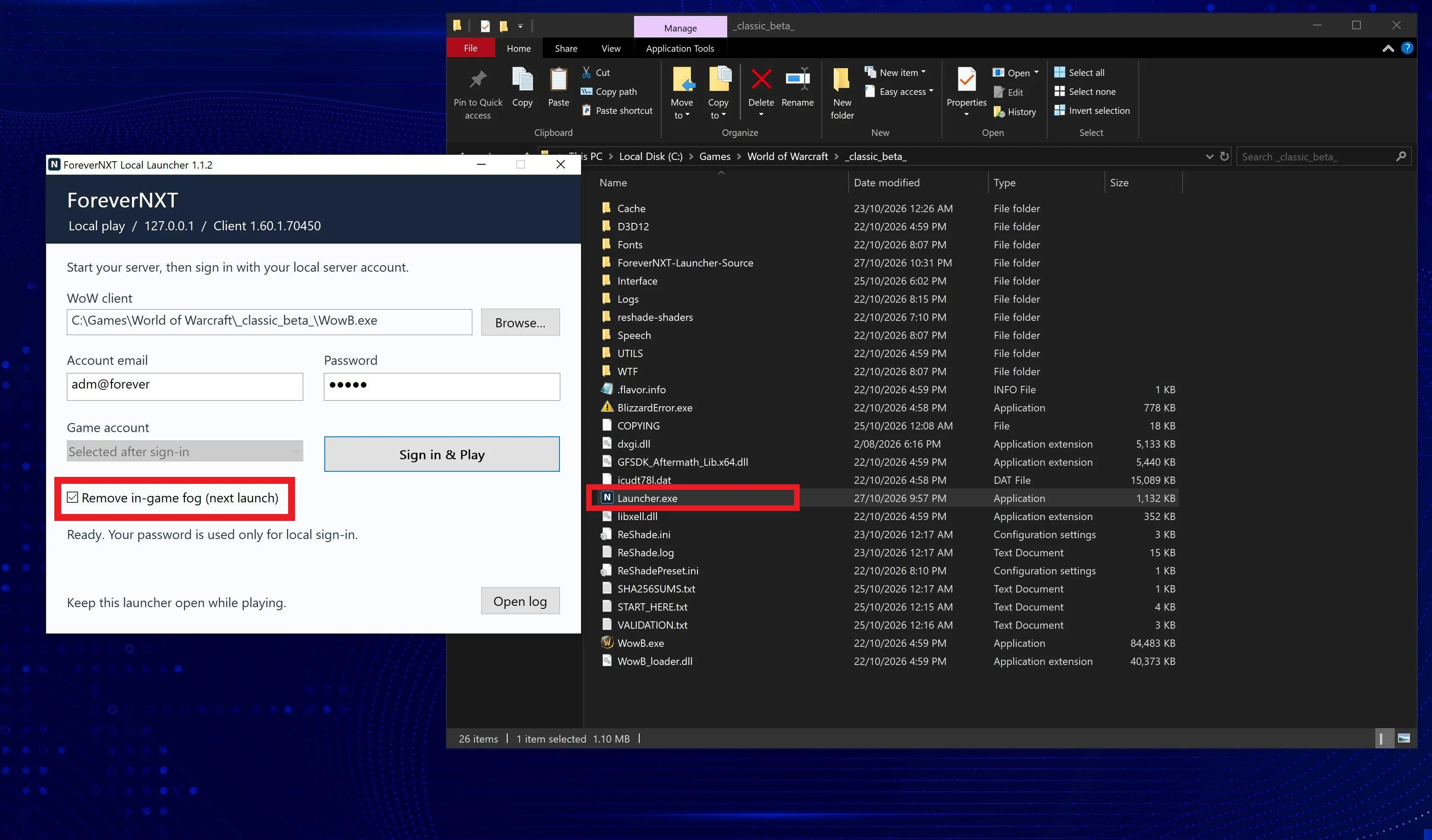This screenshot has height=840, width=1432.
Task: Click Open log button in launcher
Action: (520, 601)
